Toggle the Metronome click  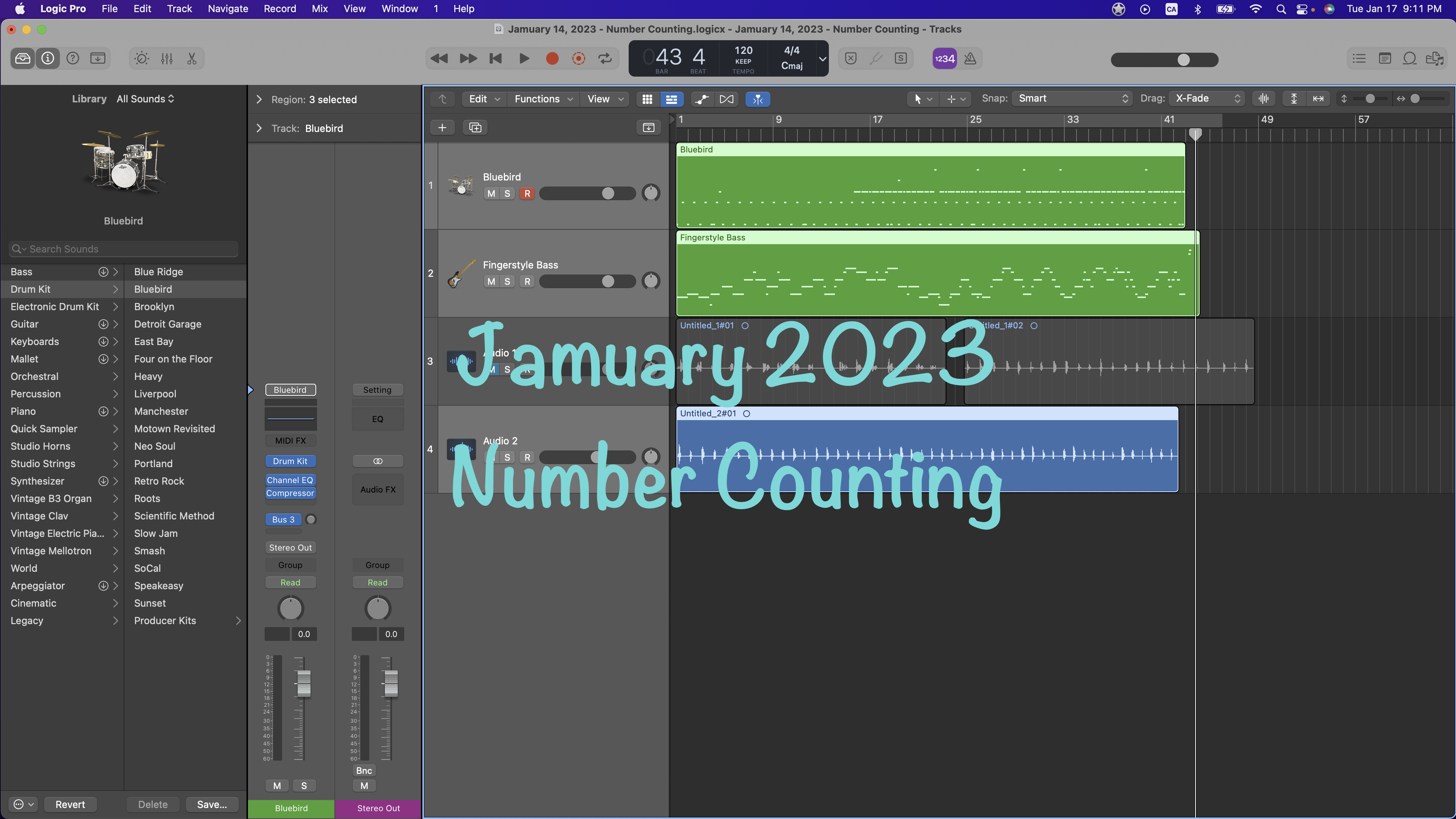[x=970, y=58]
